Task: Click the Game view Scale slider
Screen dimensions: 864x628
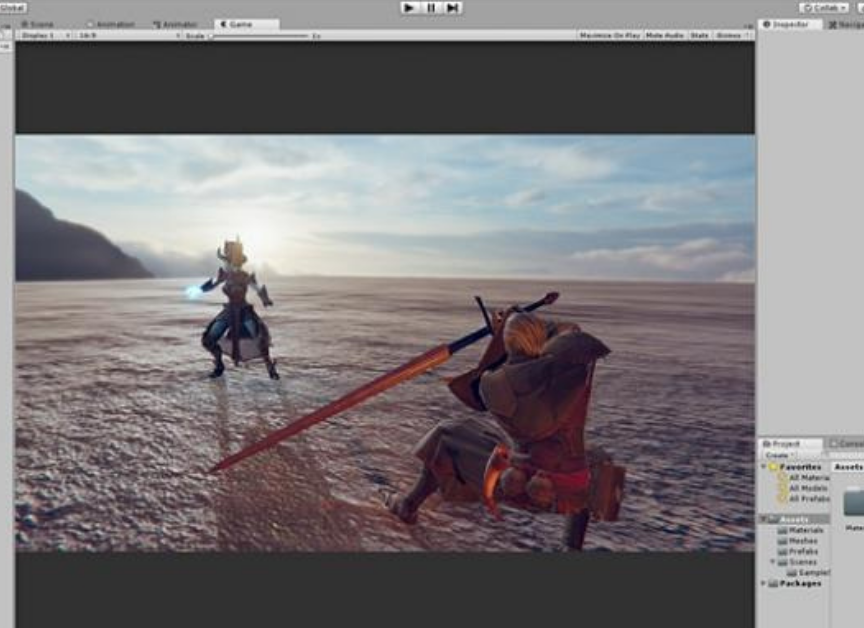Action: [x=260, y=36]
